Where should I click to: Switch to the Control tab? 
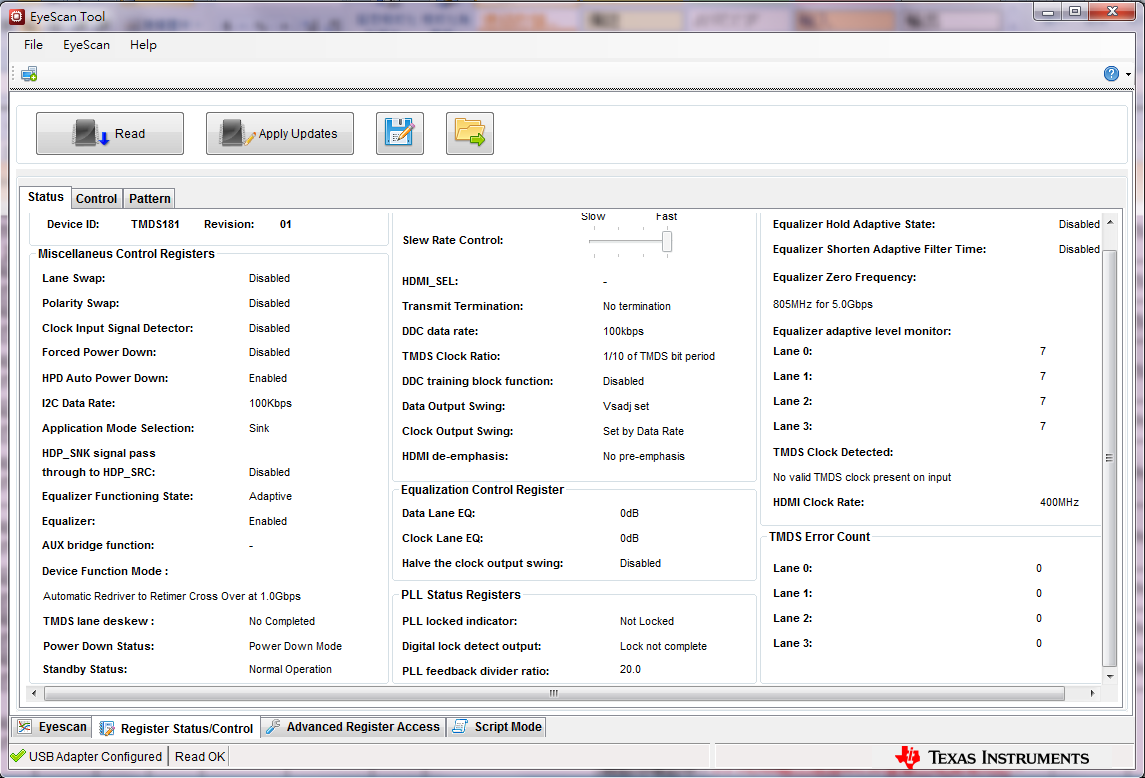click(x=96, y=199)
